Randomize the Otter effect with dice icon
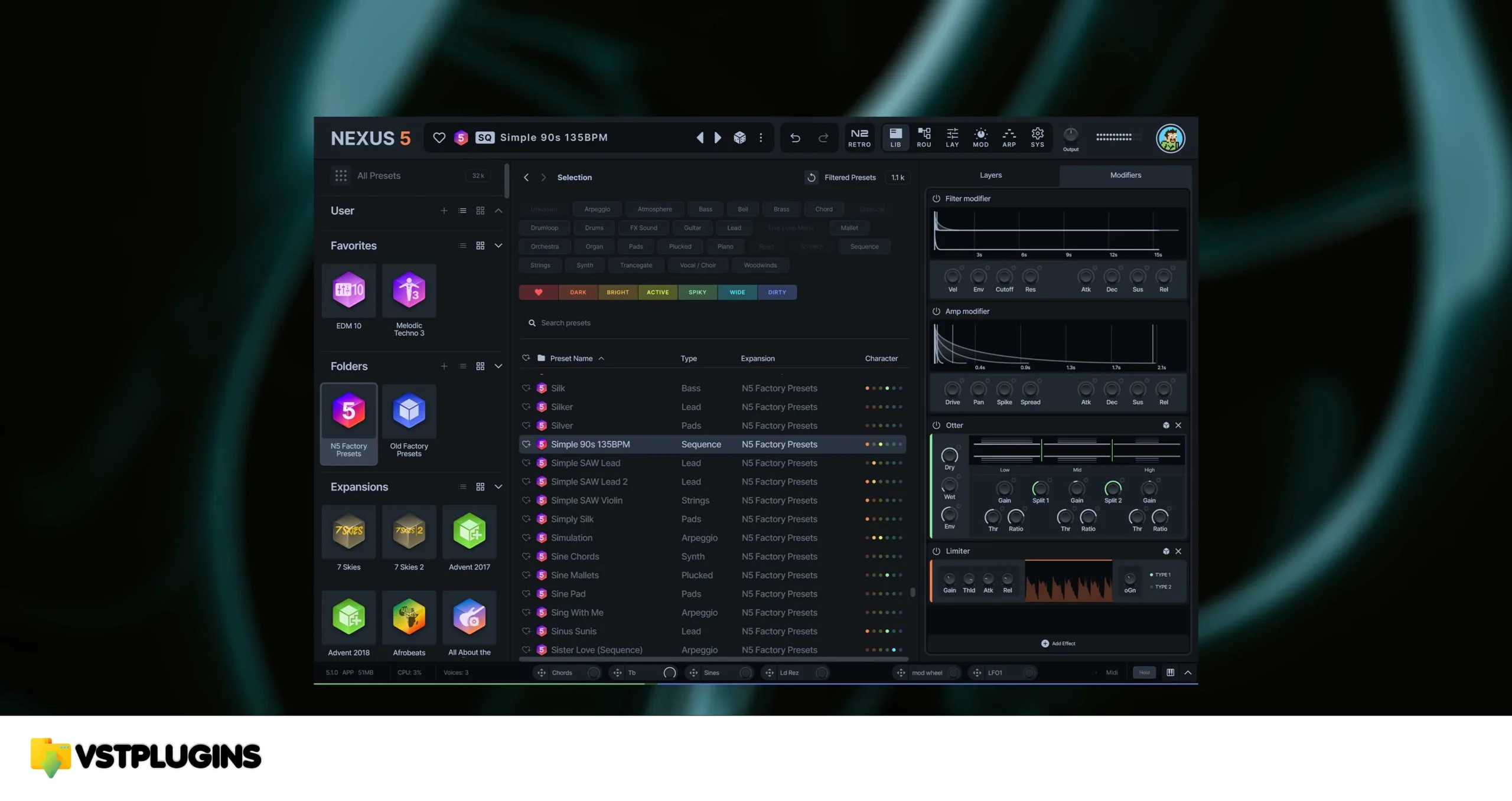Image resolution: width=1512 pixels, height=801 pixels. click(x=1166, y=425)
